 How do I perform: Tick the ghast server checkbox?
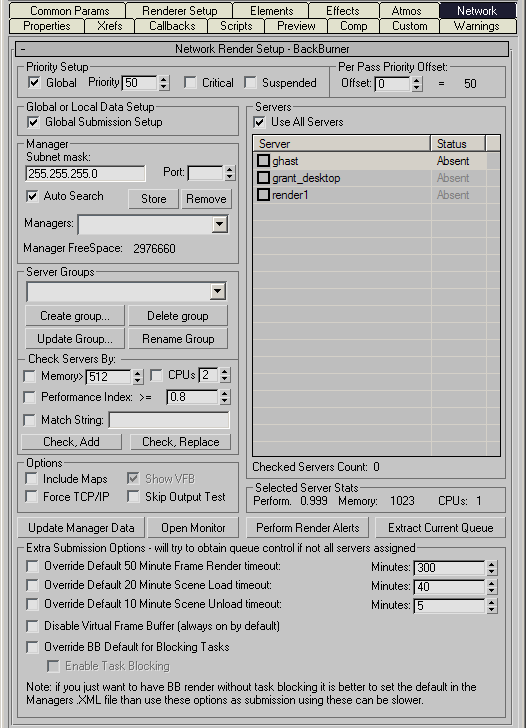click(x=263, y=161)
